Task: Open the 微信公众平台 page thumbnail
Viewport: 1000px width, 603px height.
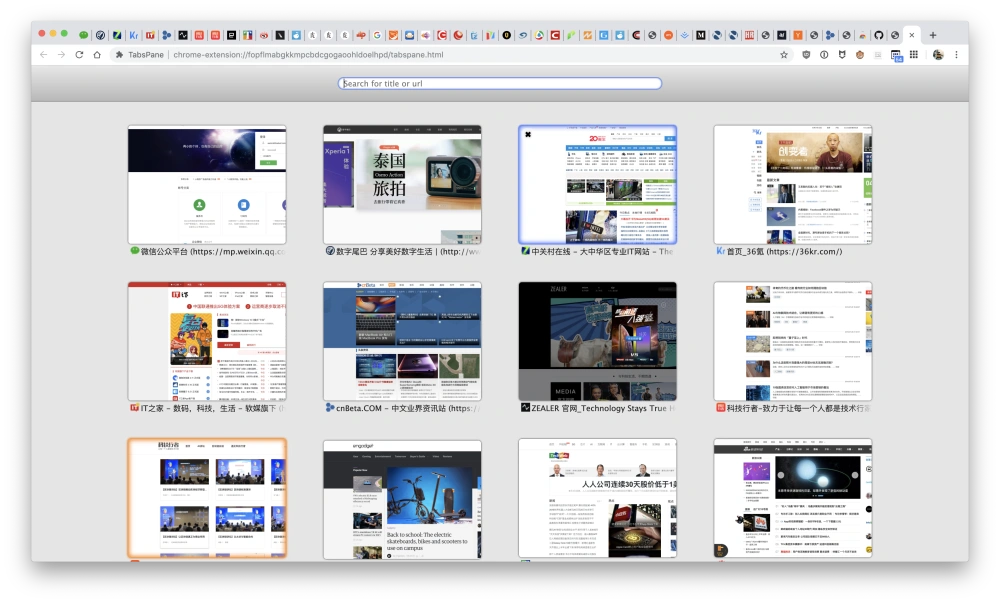Action: point(207,184)
